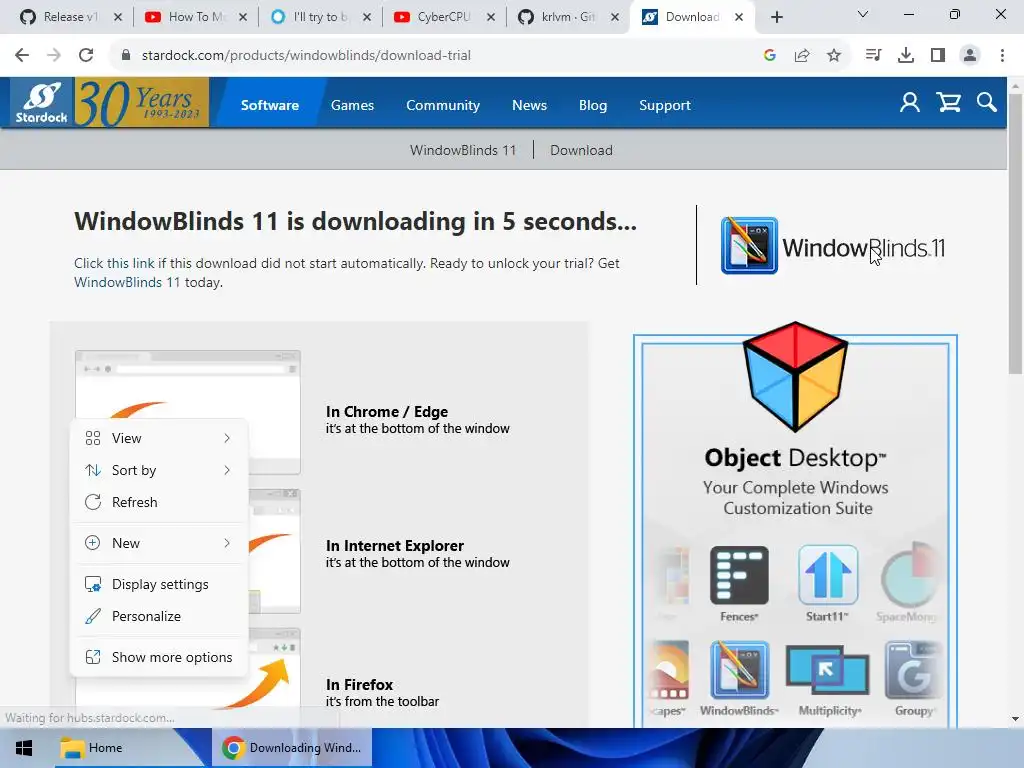Open the Games nav menu
The width and height of the screenshot is (1024, 768).
click(x=353, y=105)
